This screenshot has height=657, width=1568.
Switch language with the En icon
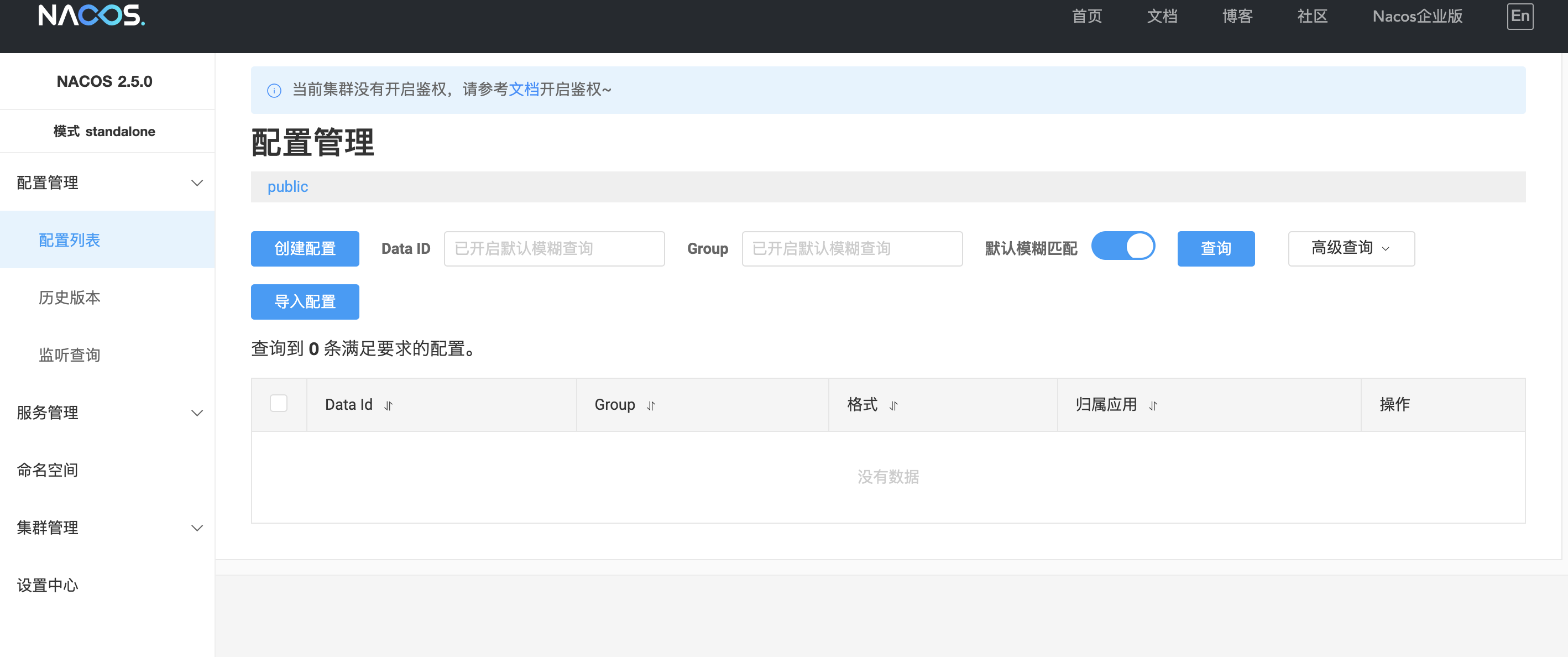(1519, 16)
